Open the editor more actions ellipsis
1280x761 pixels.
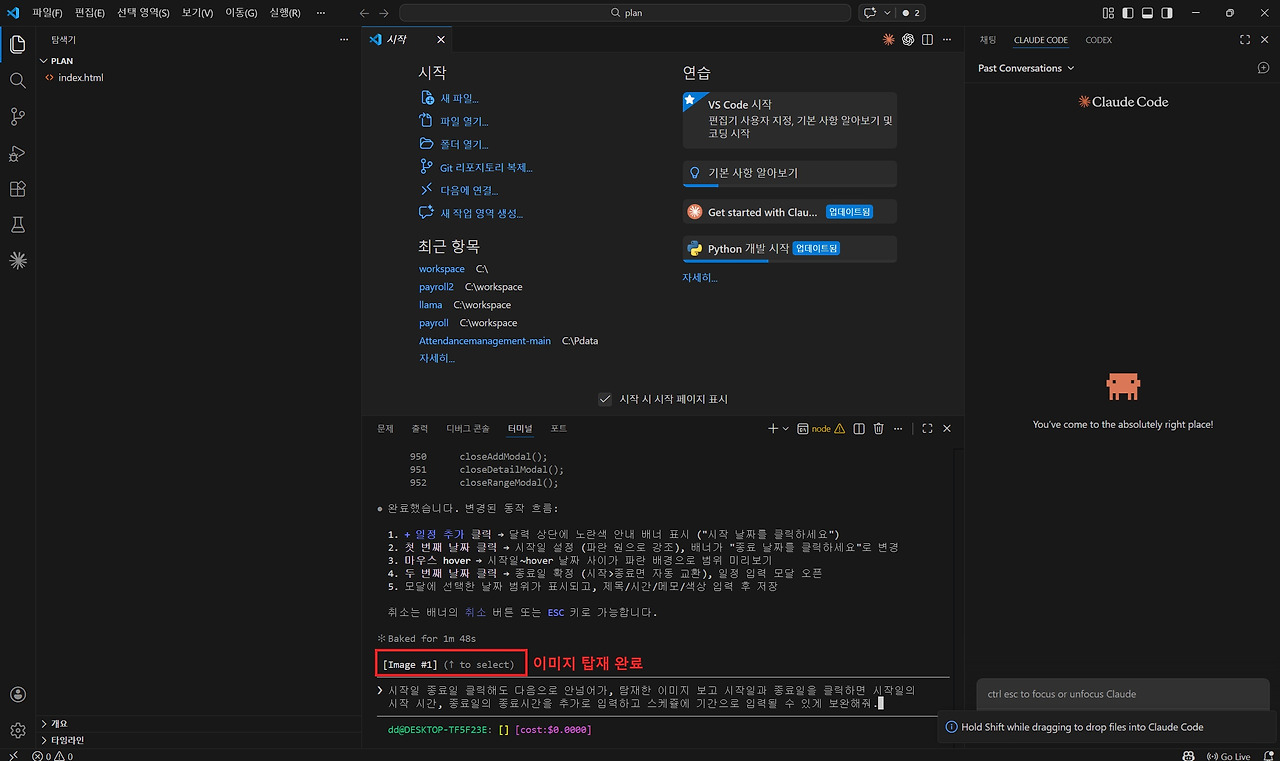coord(947,40)
